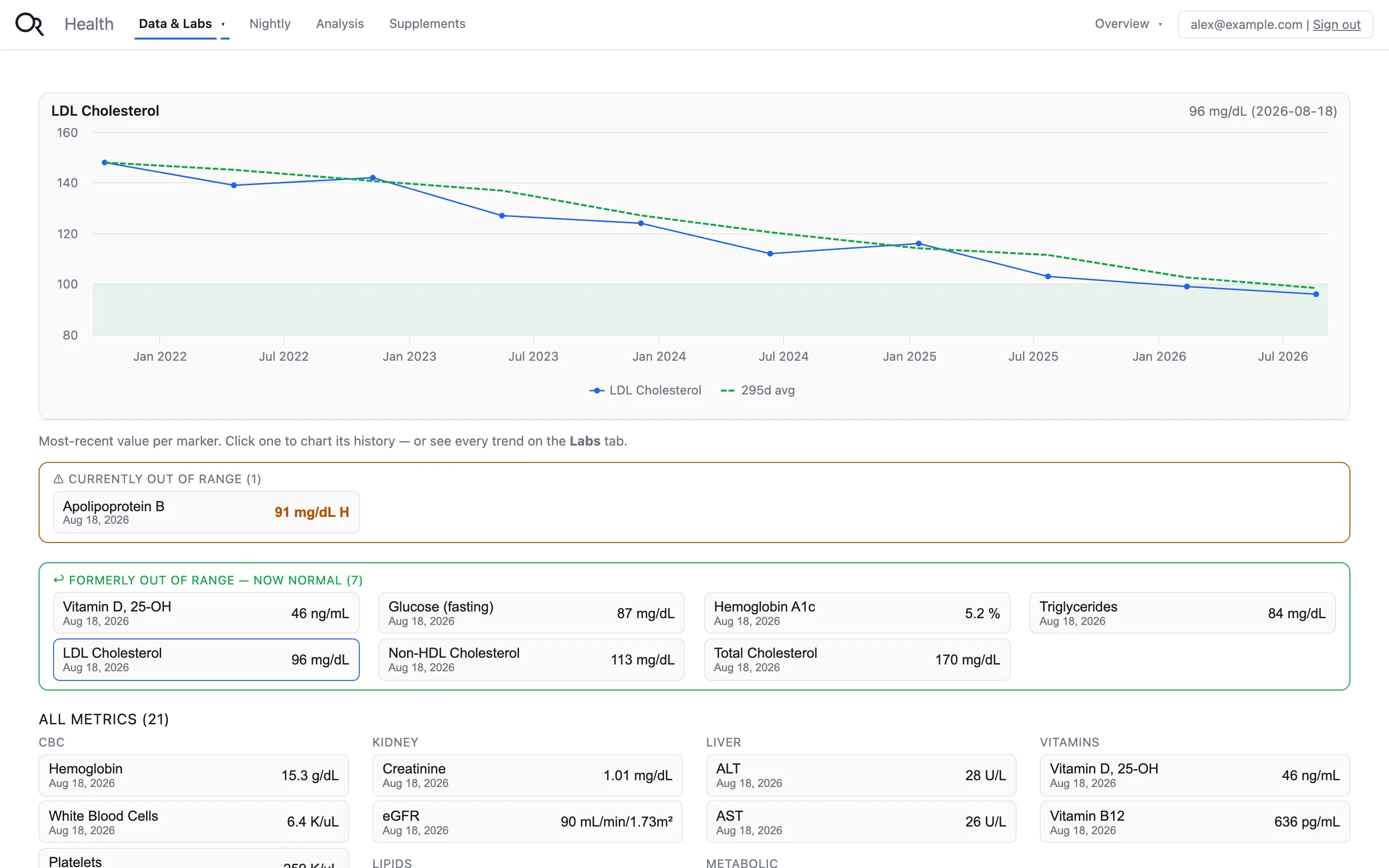1389x868 pixels.
Task: Click the warning triangle icon beside Currently Out of Range
Action: pos(58,479)
